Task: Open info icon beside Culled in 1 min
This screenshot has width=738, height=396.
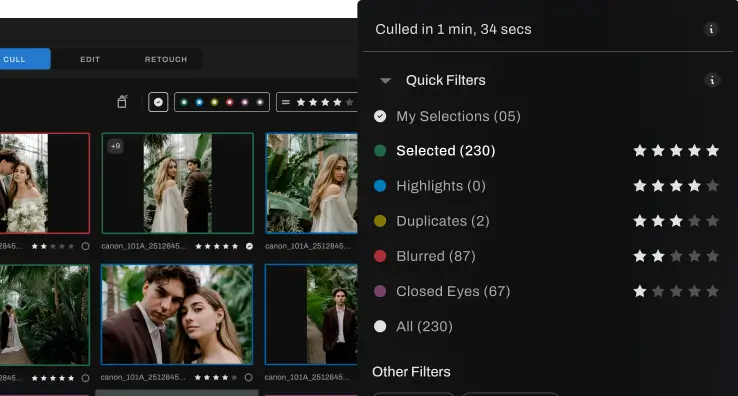Action: click(x=711, y=29)
